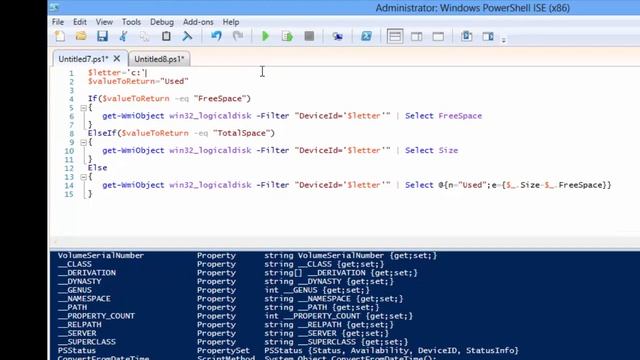Save the script with the floppy icon
Screen dimensions: 640x360
102,36
